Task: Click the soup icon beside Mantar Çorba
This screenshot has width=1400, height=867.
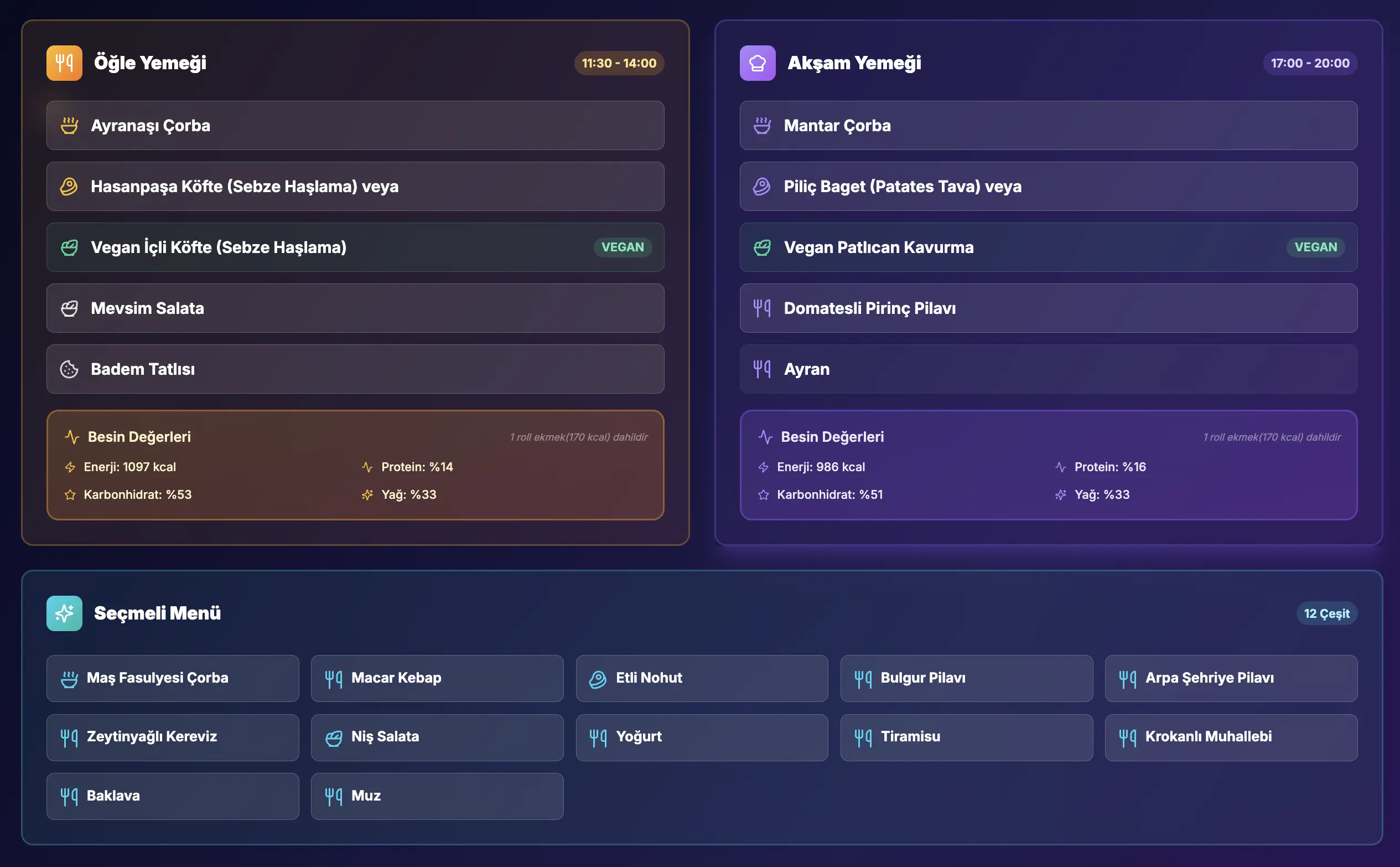Action: click(x=761, y=126)
